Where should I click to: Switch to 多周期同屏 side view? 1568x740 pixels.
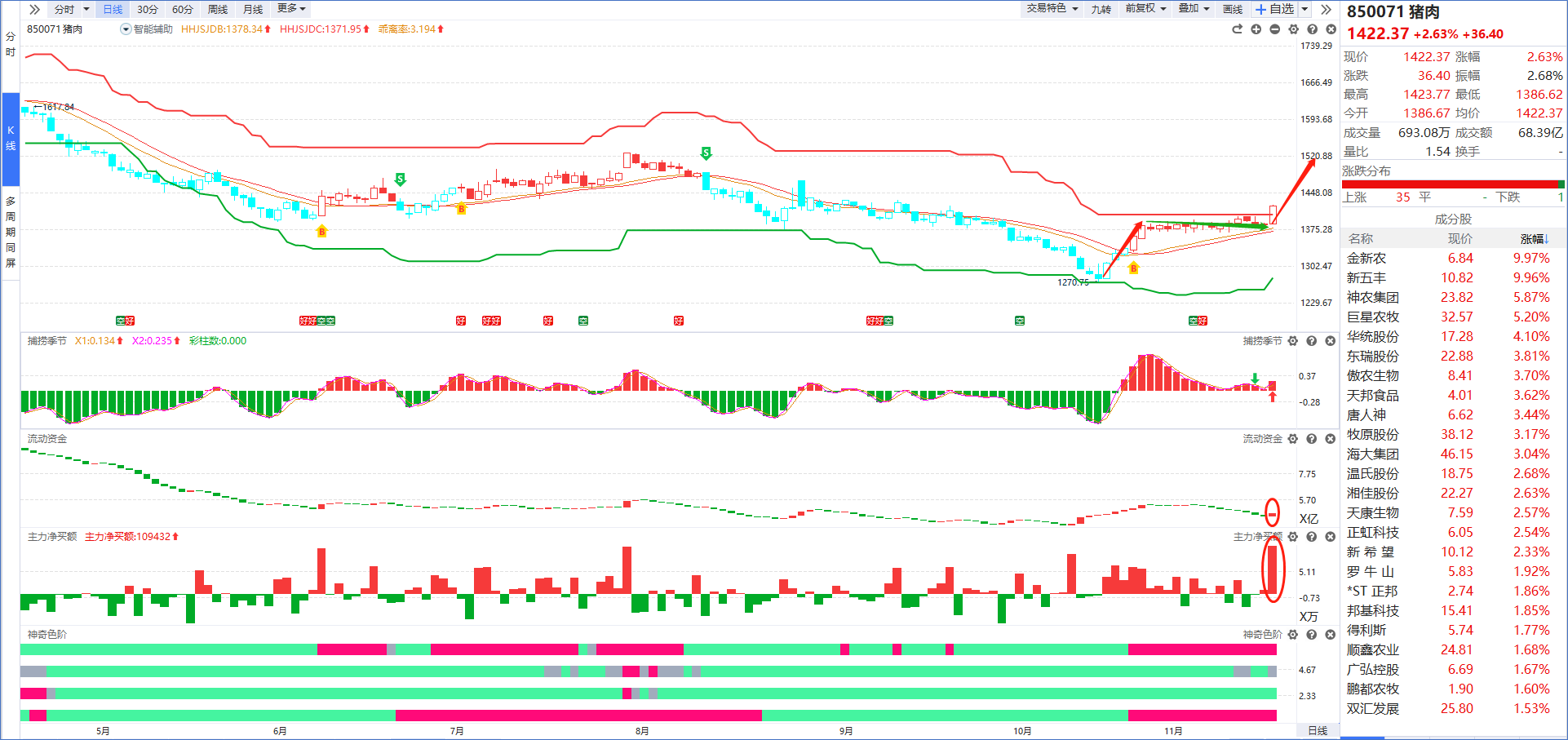(11, 232)
